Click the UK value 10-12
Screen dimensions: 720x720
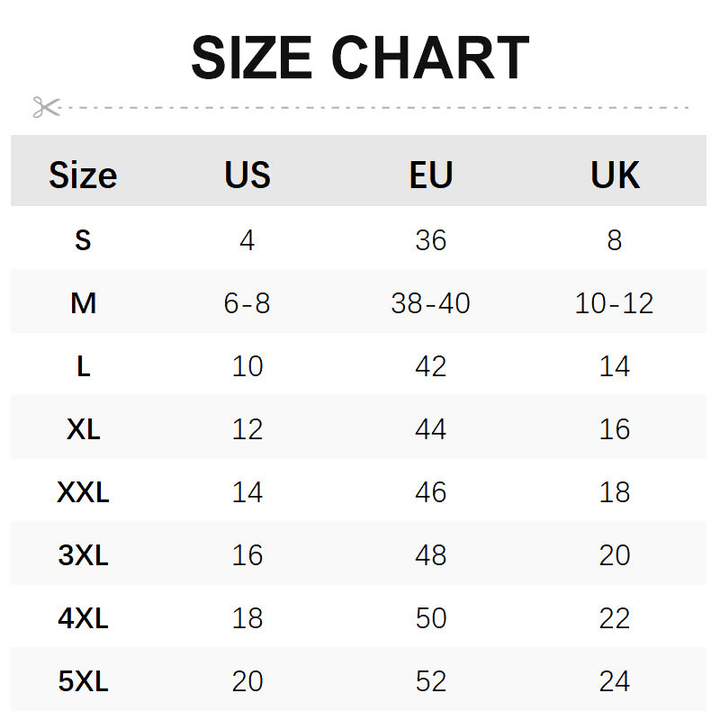(614, 303)
